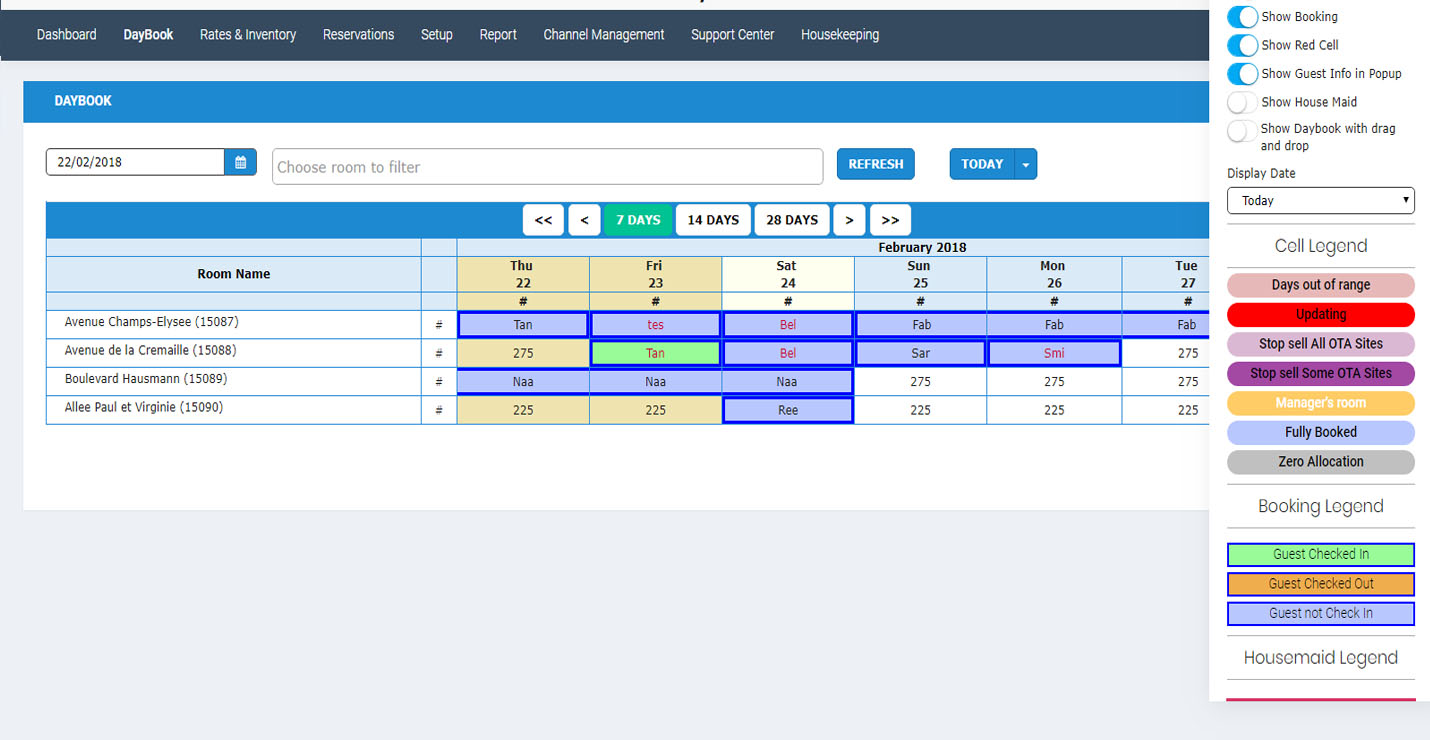Turn off Show Red Cell switch
This screenshot has height=740, width=1430.
(1242, 45)
